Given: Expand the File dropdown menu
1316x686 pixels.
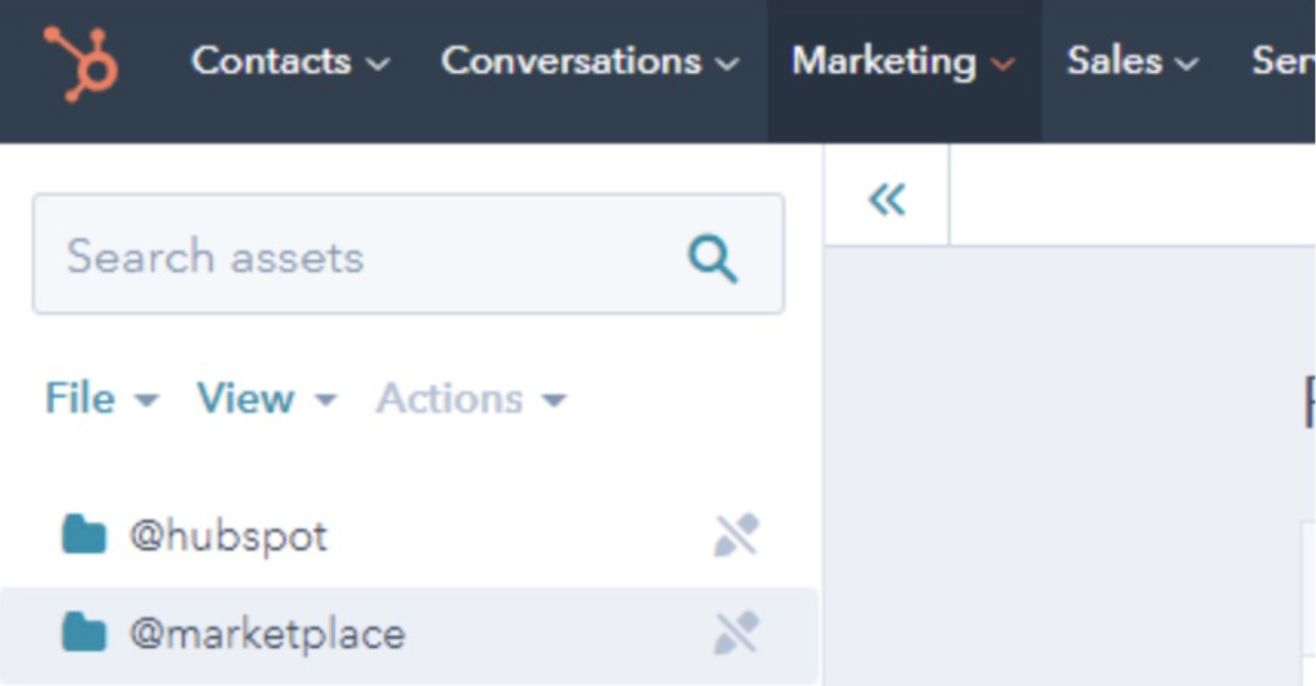Looking at the screenshot, I should pos(101,399).
